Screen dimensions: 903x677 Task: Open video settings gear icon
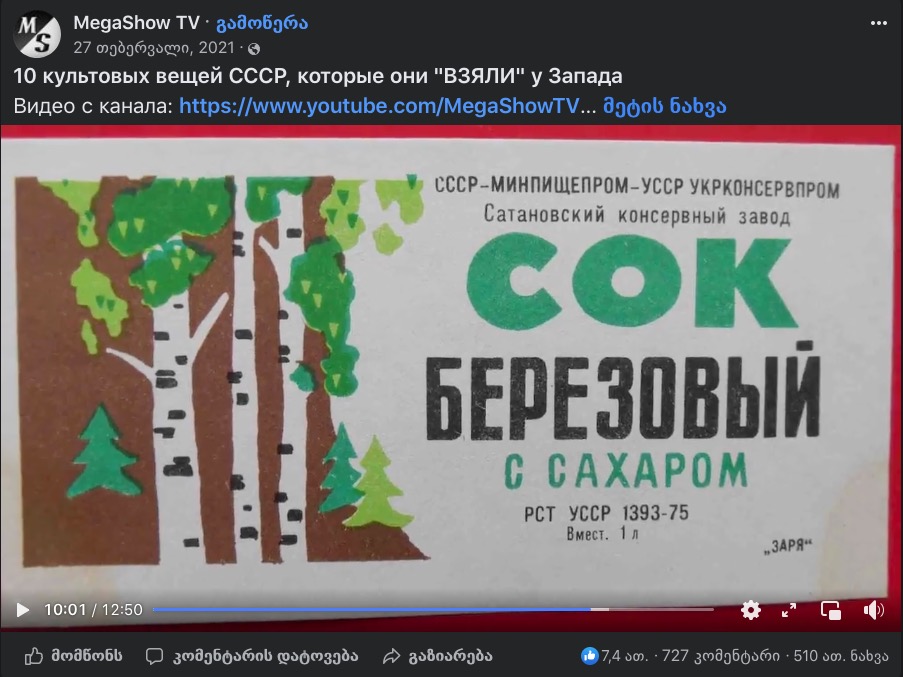pyautogui.click(x=750, y=610)
